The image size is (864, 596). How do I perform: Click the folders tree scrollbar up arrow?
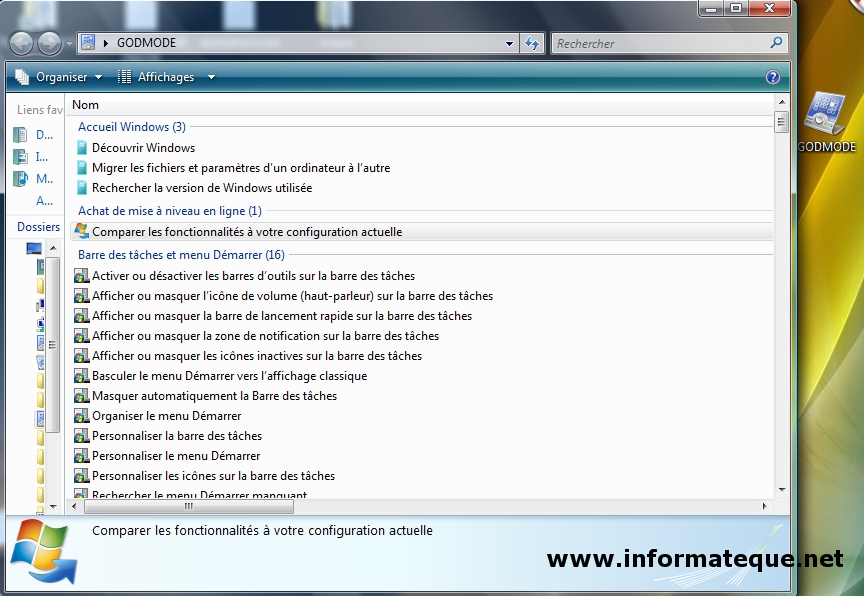click(53, 248)
